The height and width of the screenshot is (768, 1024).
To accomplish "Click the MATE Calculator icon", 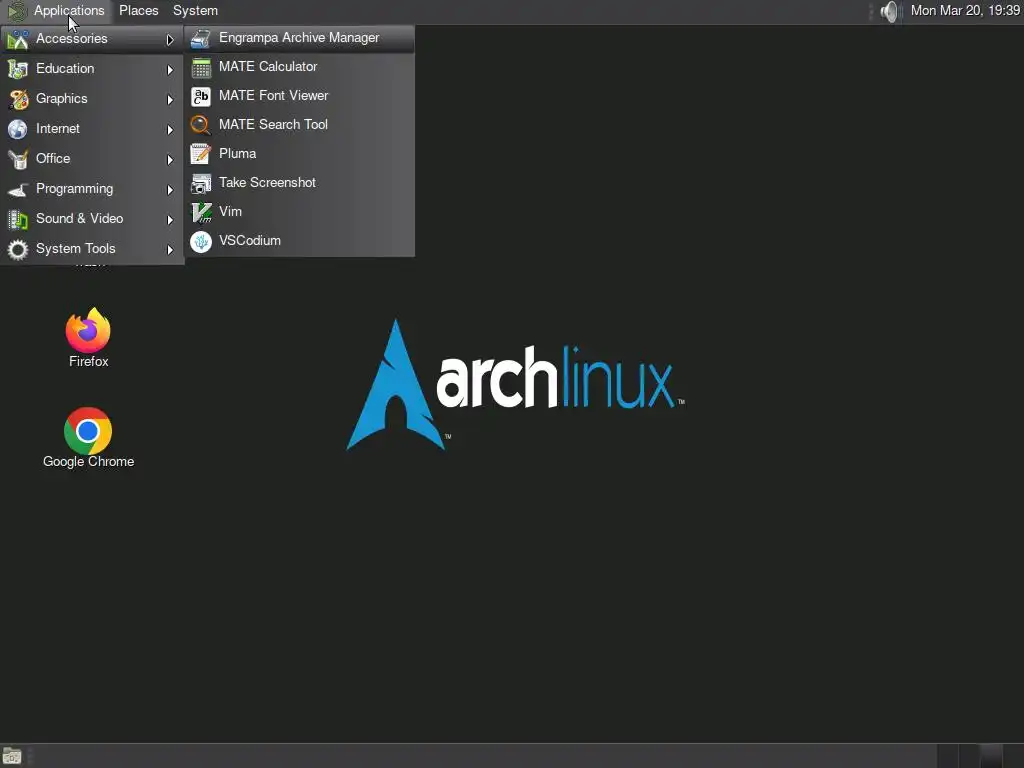I will coord(200,67).
